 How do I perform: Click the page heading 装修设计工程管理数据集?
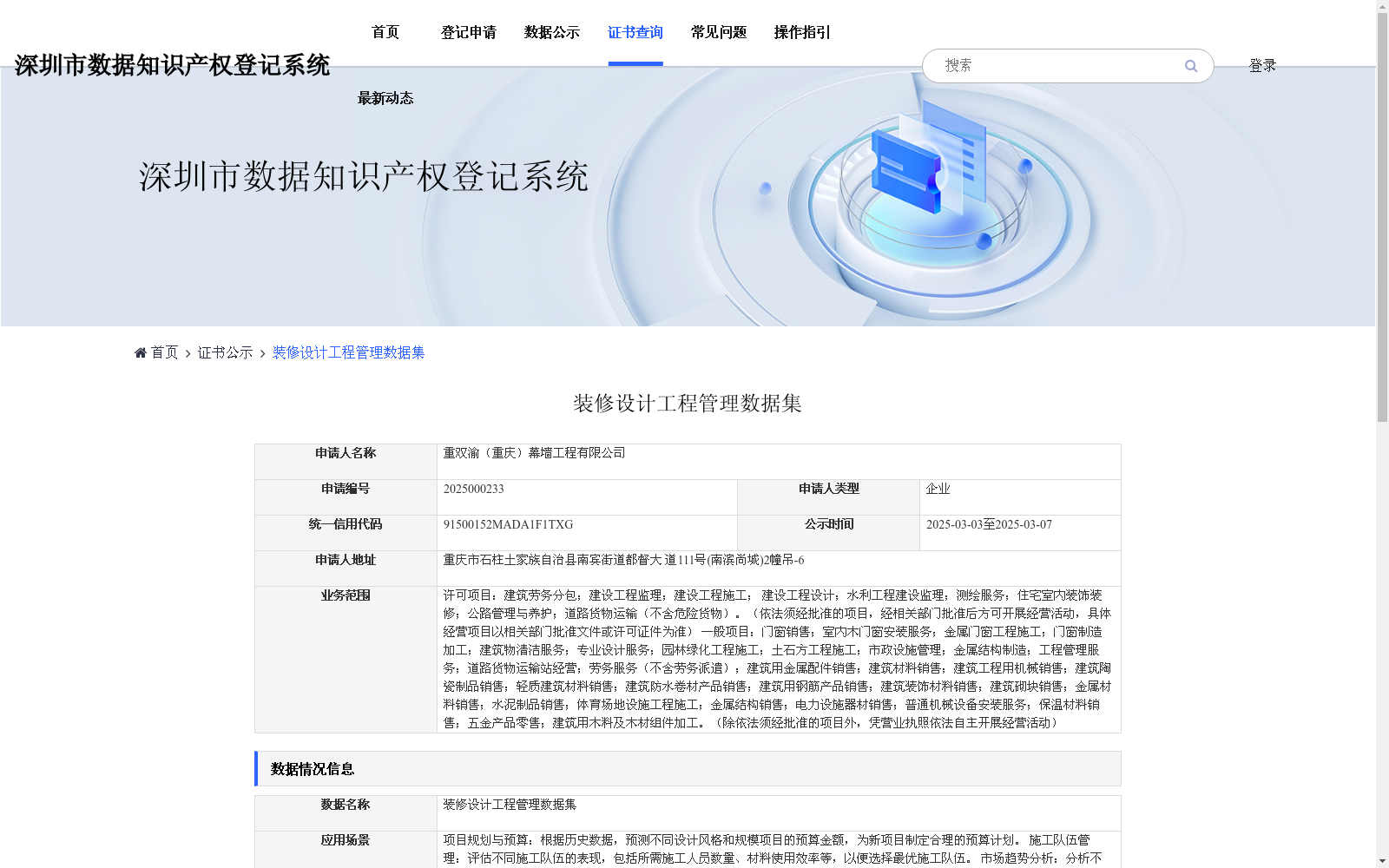688,403
